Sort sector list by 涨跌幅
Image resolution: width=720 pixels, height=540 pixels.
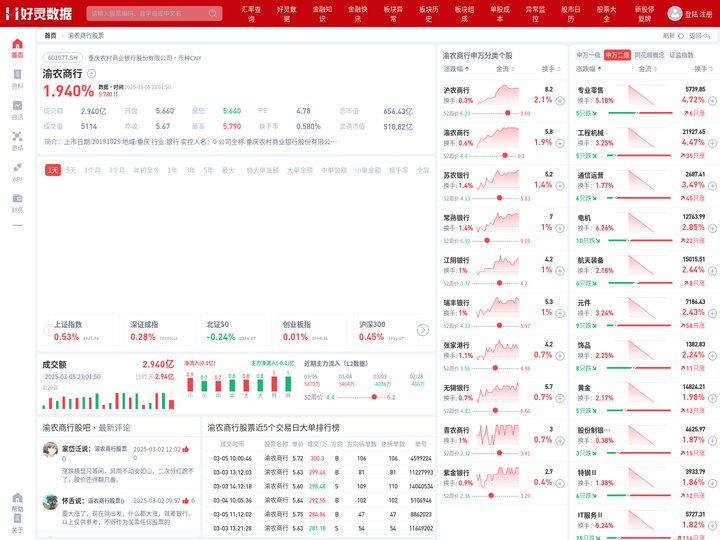click(x=589, y=69)
